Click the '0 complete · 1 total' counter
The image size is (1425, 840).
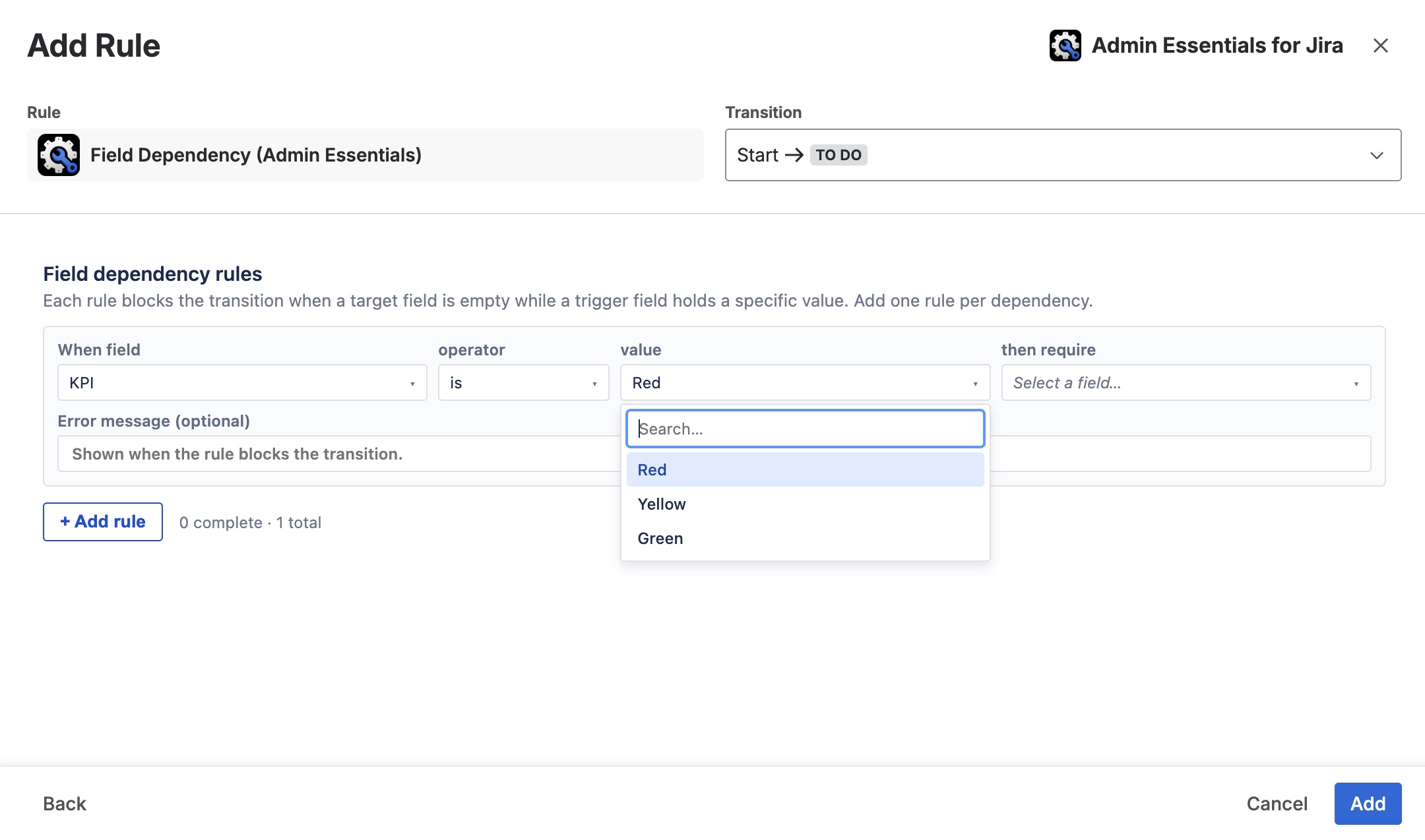tap(250, 522)
